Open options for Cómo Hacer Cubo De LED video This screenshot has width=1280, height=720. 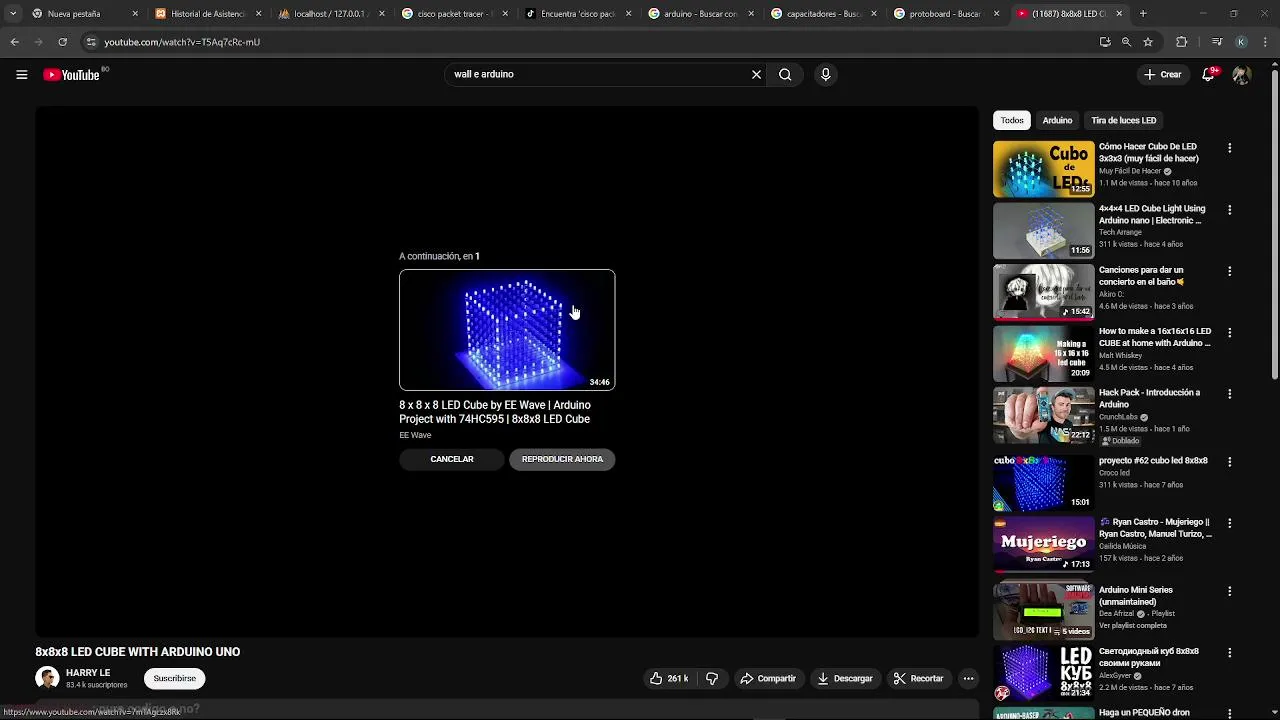click(x=1229, y=148)
